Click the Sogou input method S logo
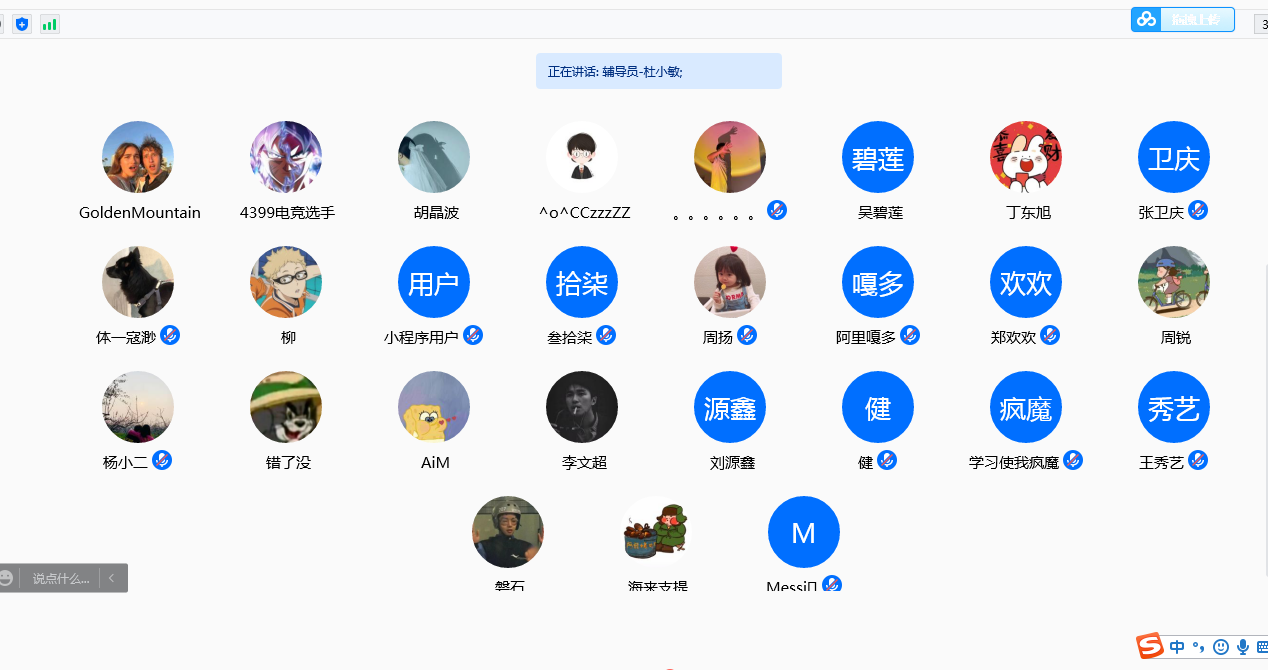 pos(1150,647)
